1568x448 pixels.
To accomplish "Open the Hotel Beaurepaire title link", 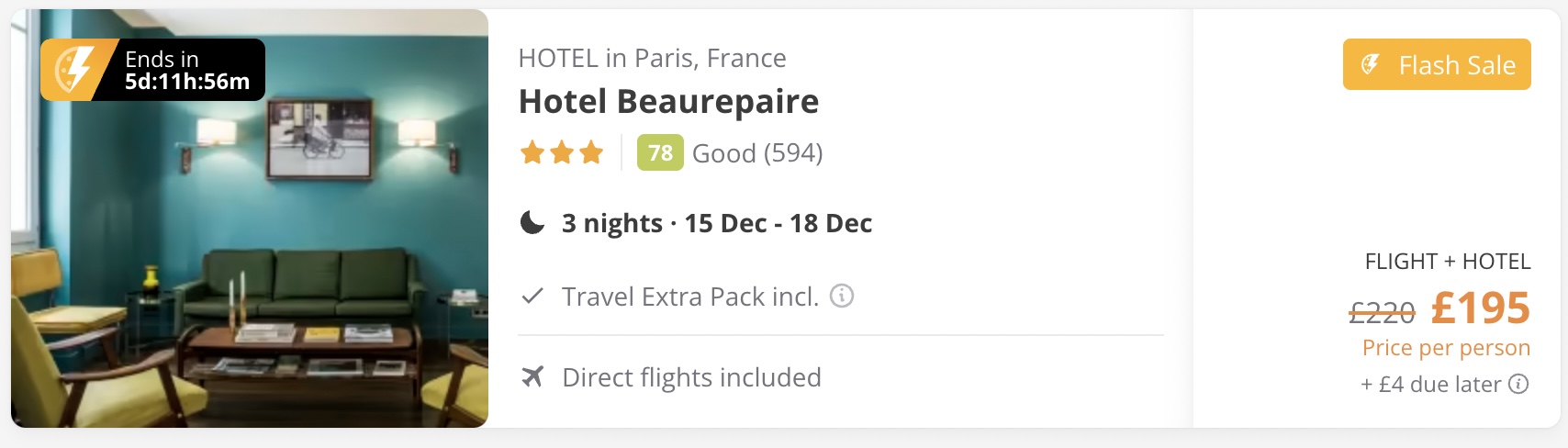I will click(668, 101).
